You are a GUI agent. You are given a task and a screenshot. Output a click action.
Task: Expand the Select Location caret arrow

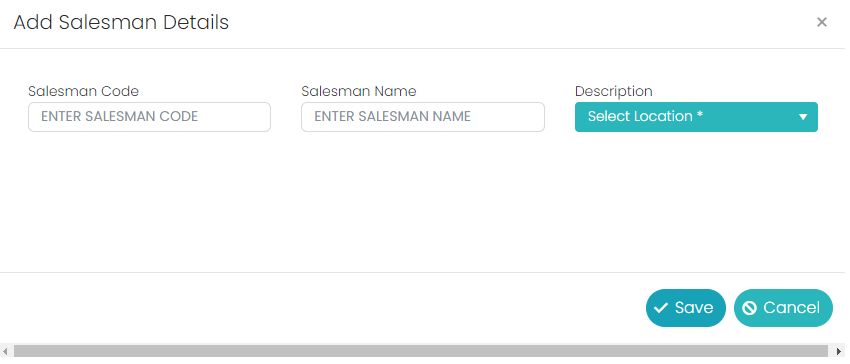pos(803,117)
